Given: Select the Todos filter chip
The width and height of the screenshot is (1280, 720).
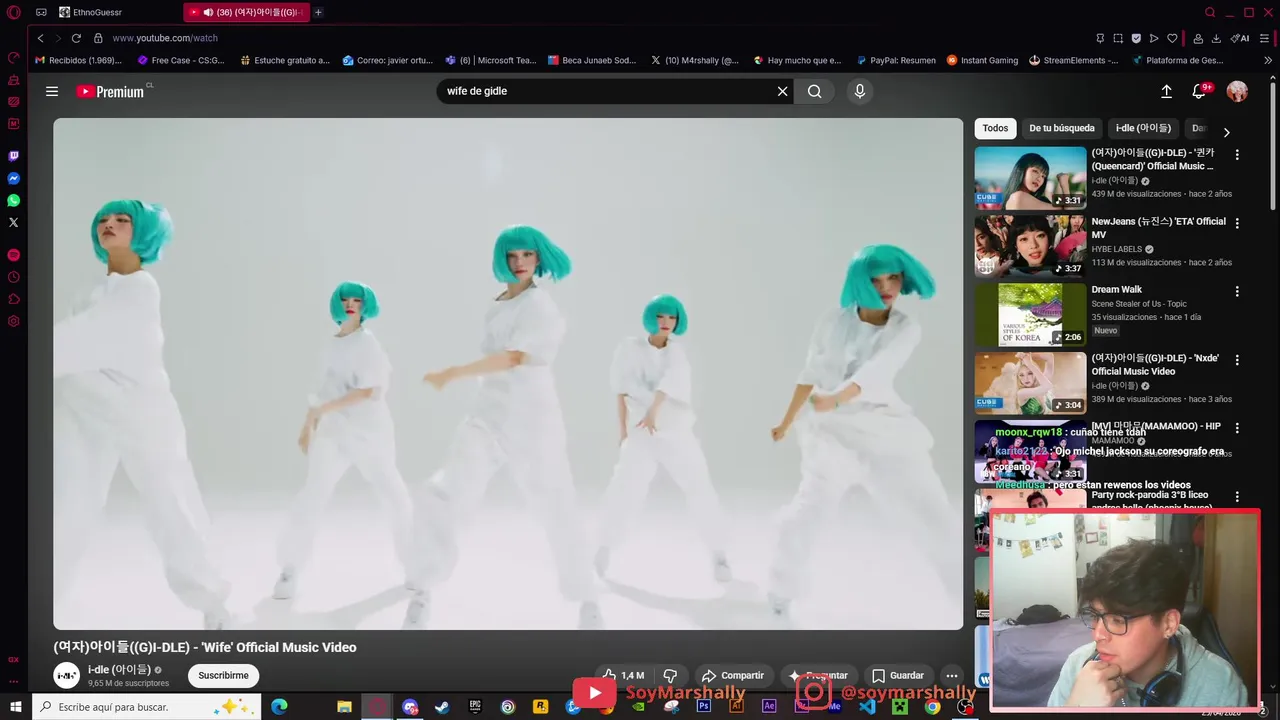Looking at the screenshot, I should tap(995, 128).
